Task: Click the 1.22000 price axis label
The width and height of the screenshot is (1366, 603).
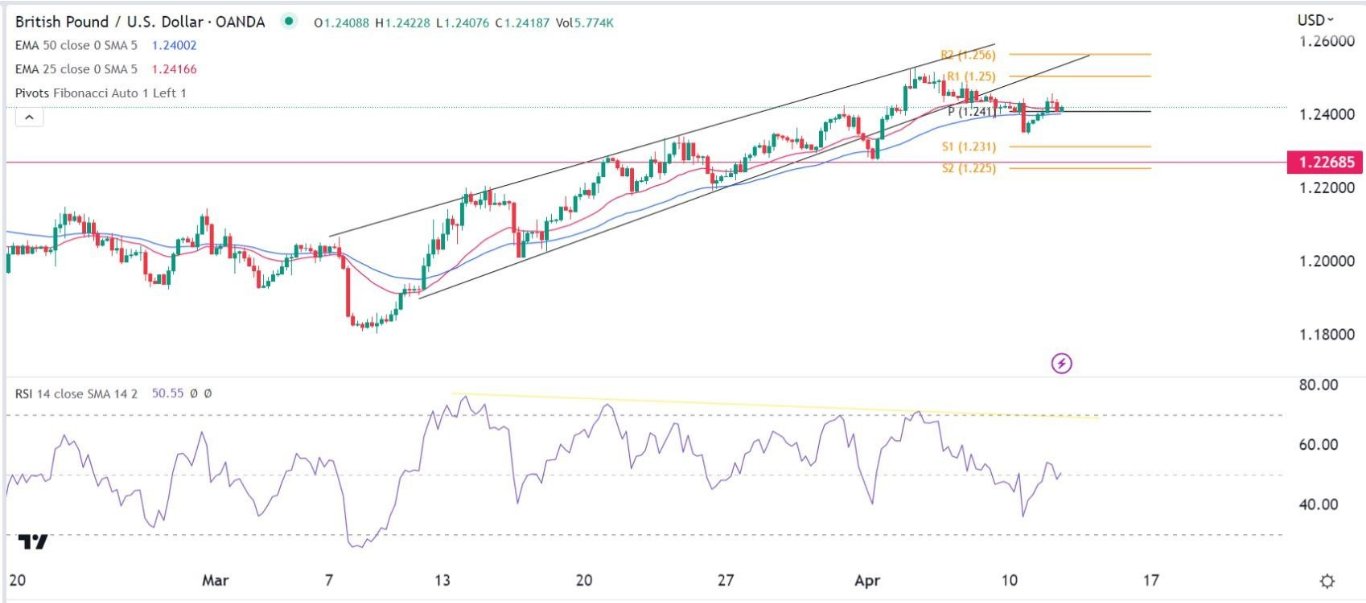Action: 1325,188
